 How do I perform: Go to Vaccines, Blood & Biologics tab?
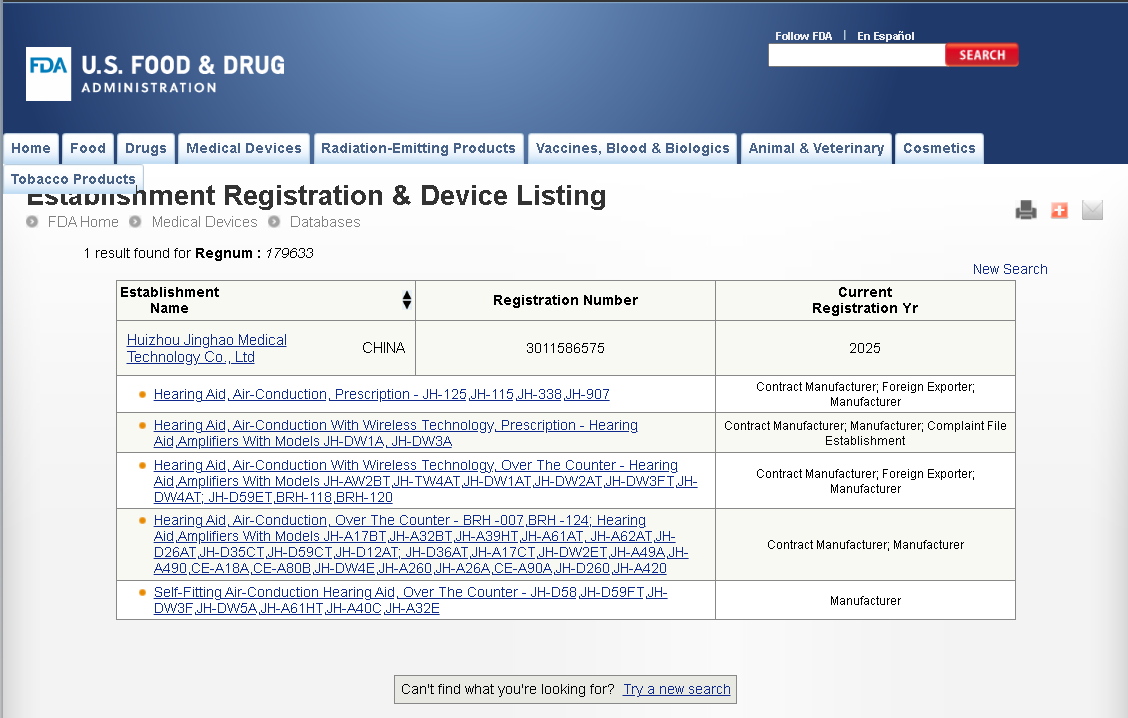click(x=632, y=148)
